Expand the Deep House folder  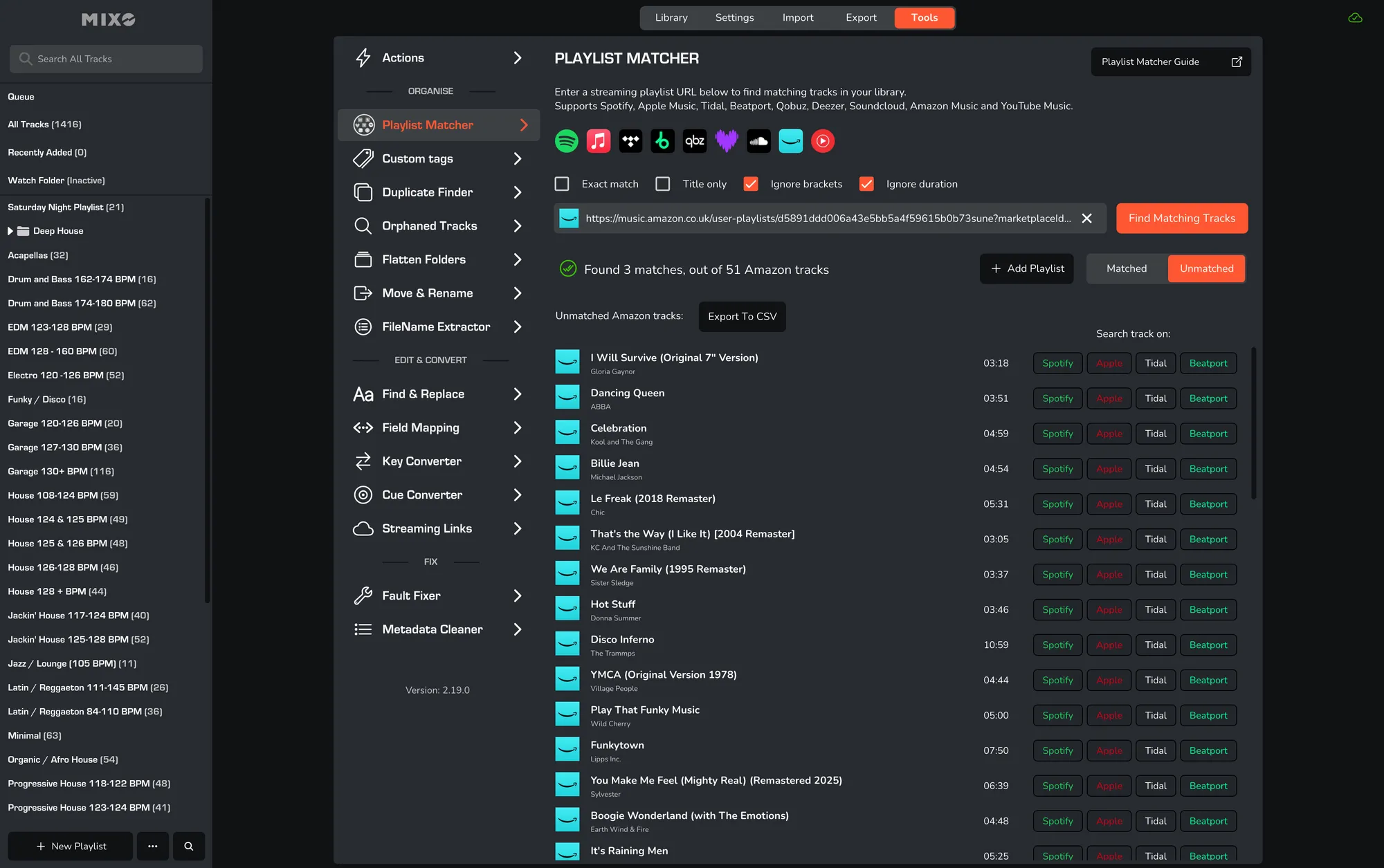10,231
